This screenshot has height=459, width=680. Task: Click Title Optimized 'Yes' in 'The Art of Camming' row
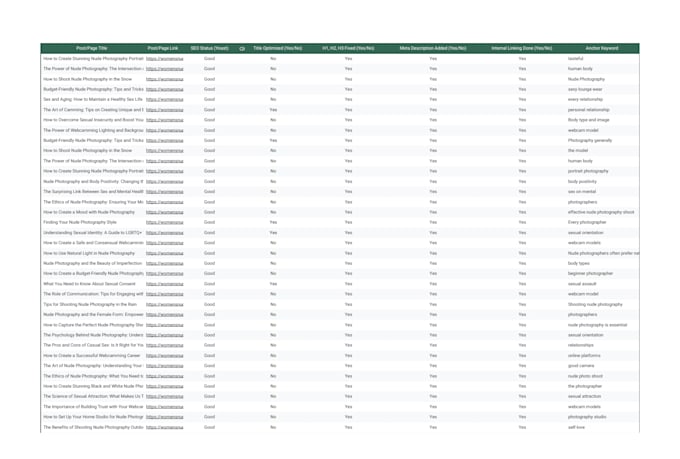273,110
